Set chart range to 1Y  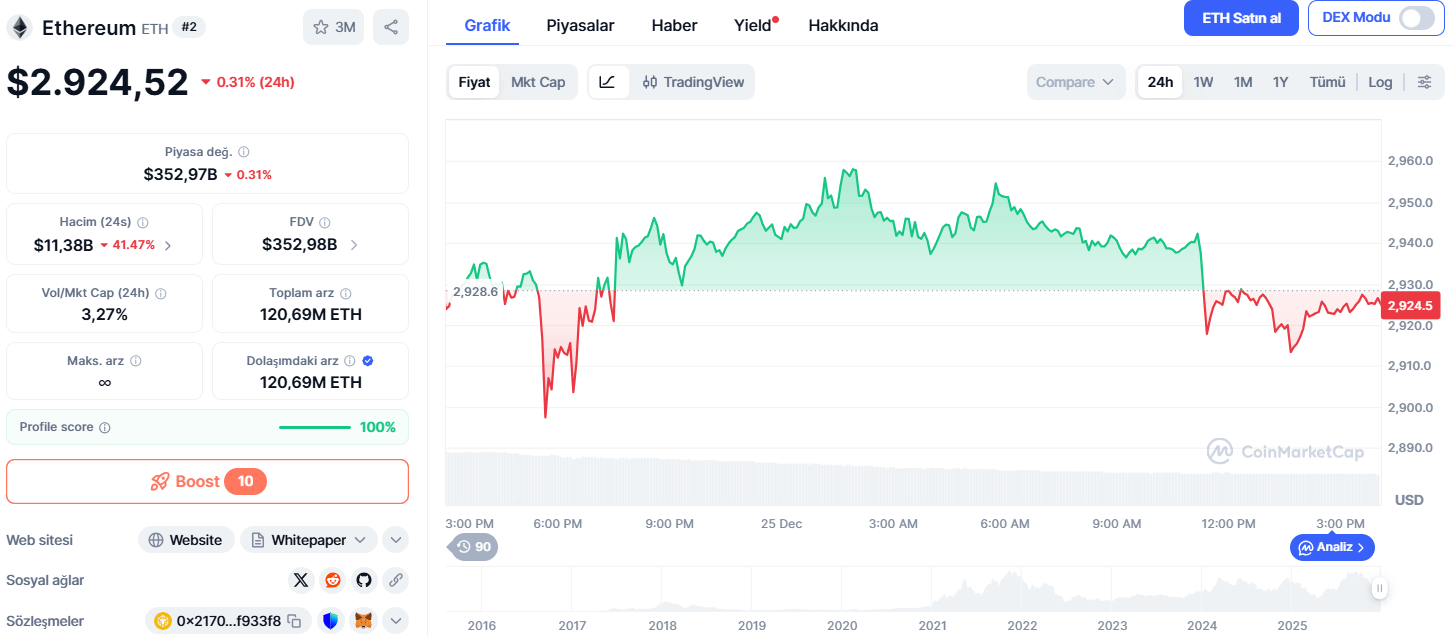(1280, 82)
